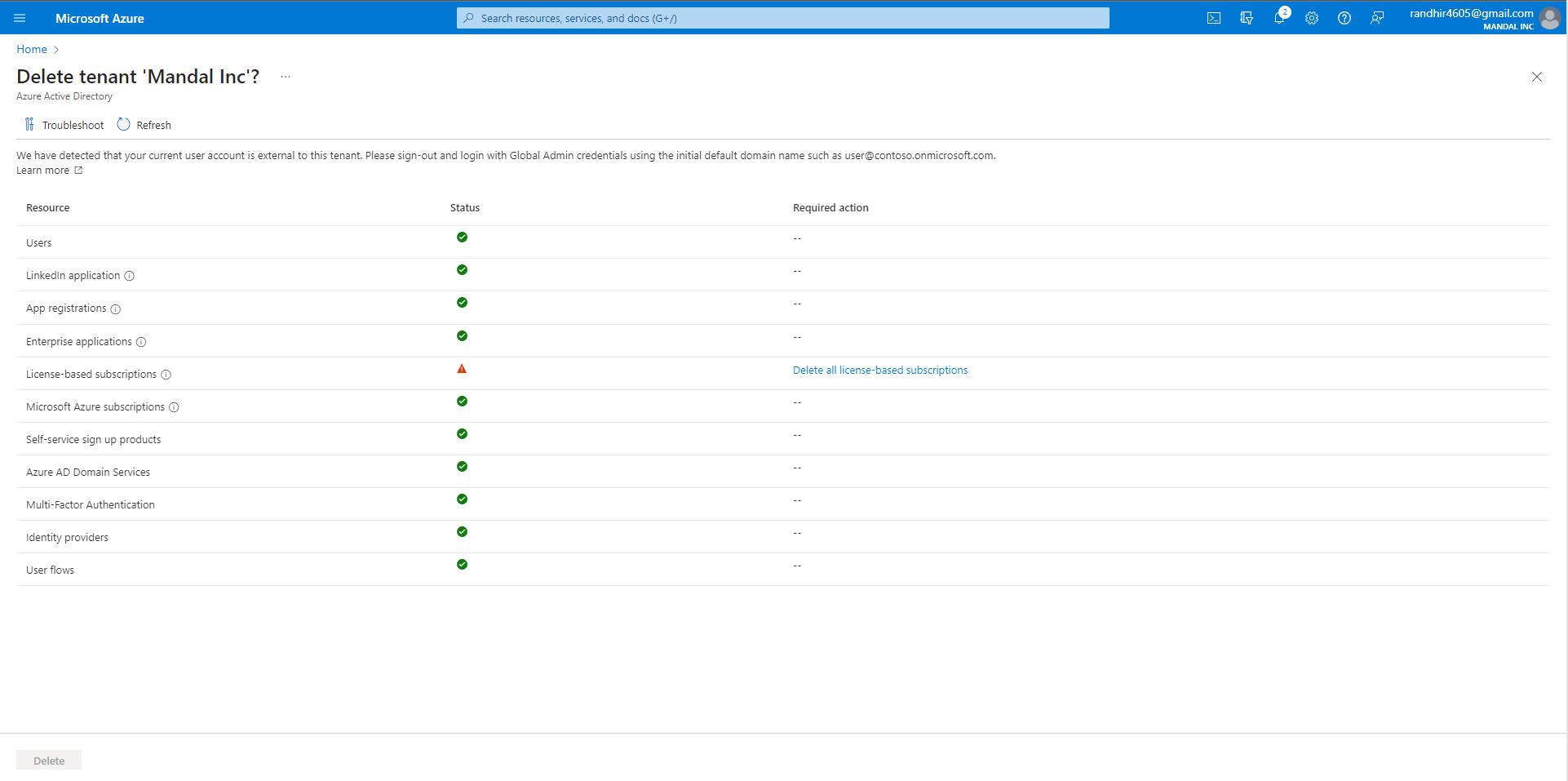Image resolution: width=1568 pixels, height=781 pixels.
Task: View notifications bell in header
Action: 1279,18
